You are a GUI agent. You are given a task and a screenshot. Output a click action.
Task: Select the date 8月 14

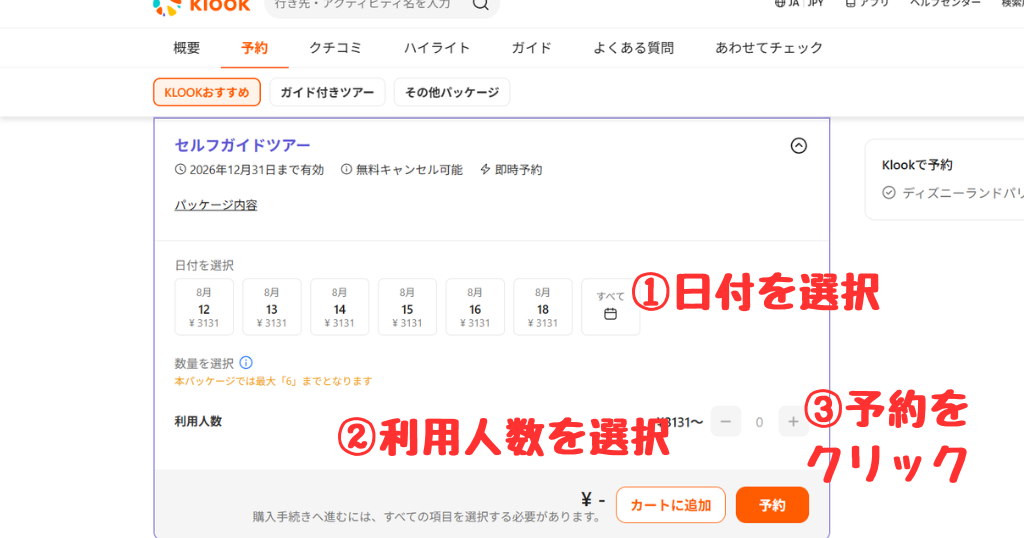(x=340, y=307)
